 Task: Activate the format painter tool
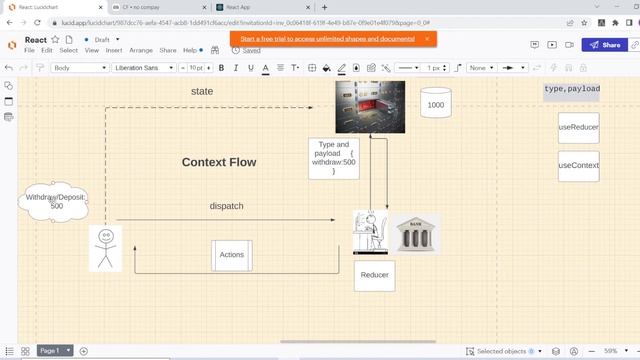40,68
